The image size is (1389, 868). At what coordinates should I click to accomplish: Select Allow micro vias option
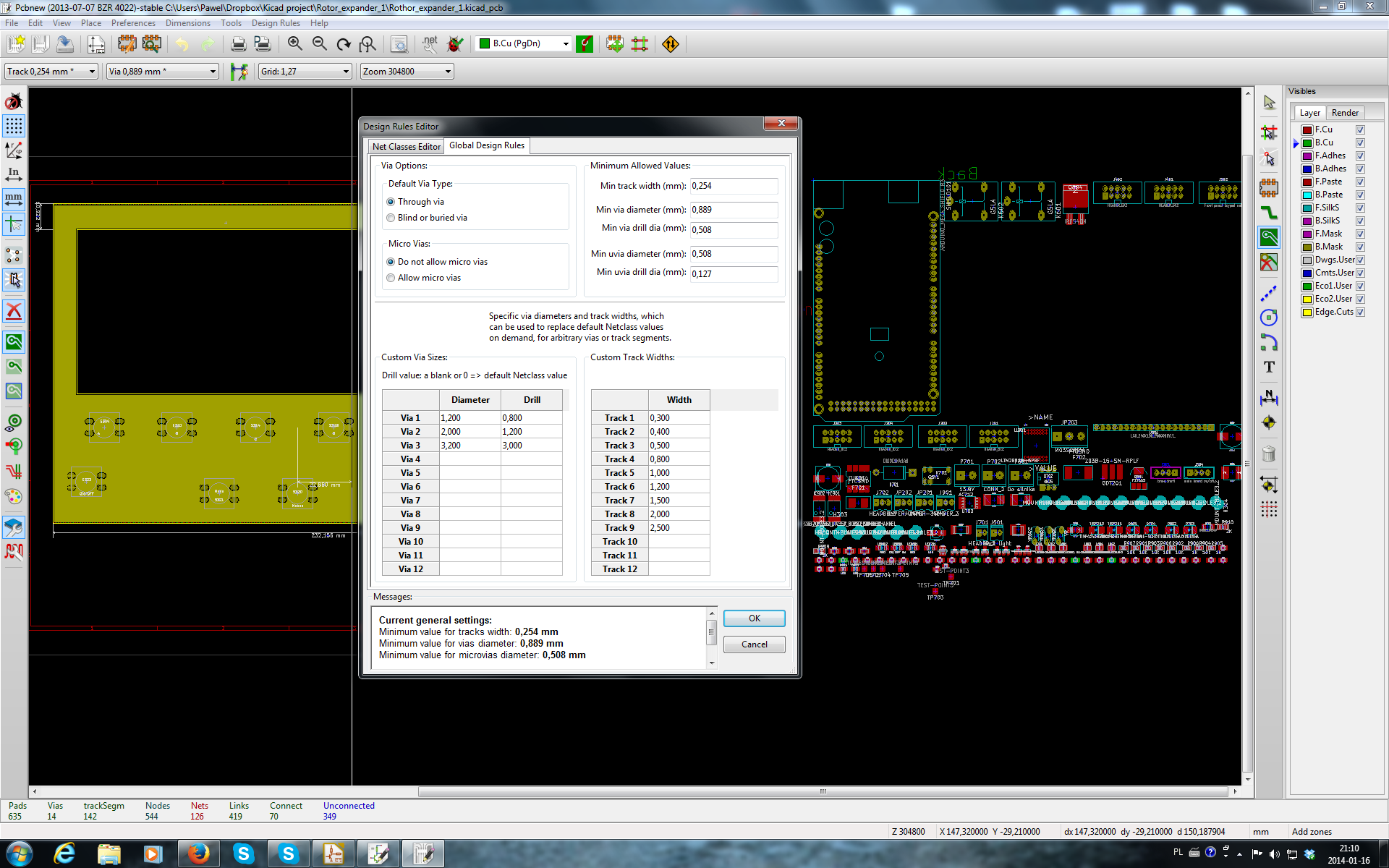click(x=391, y=278)
